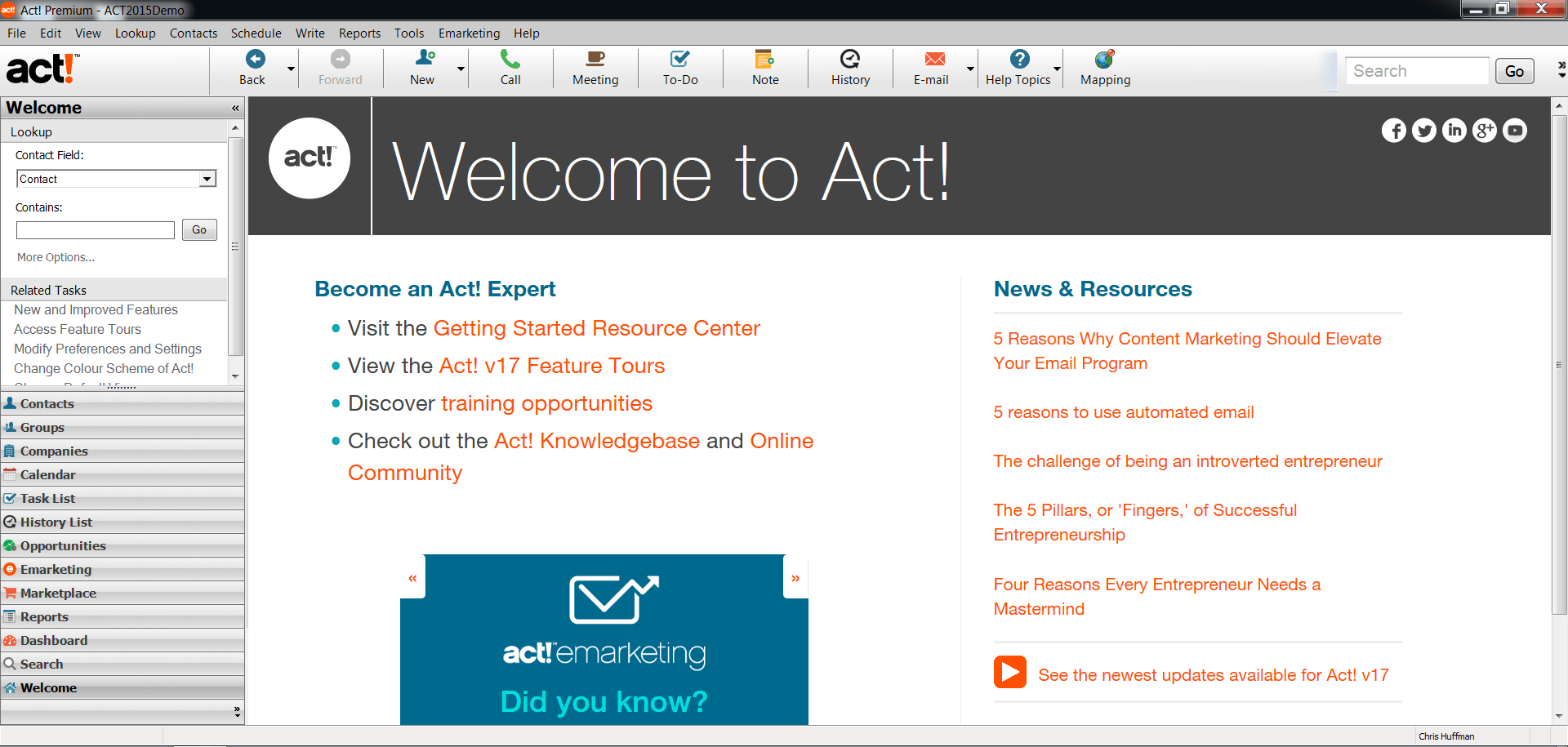Expand the E-mail button dropdown arrow
The width and height of the screenshot is (1568, 747).
pyautogui.click(x=971, y=69)
